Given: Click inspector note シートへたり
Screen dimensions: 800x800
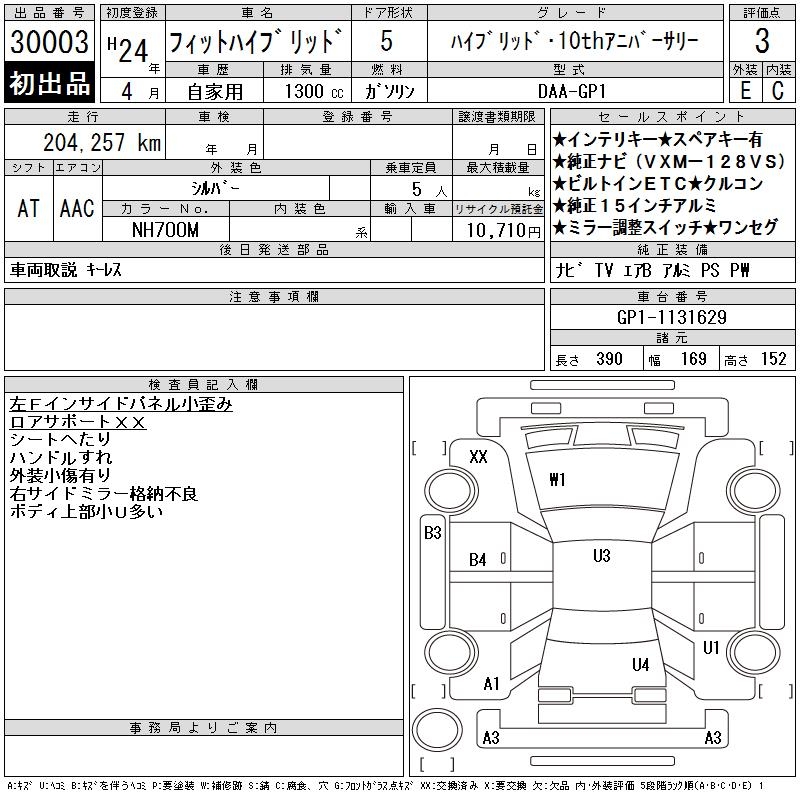Looking at the screenshot, I should [x=60, y=439].
